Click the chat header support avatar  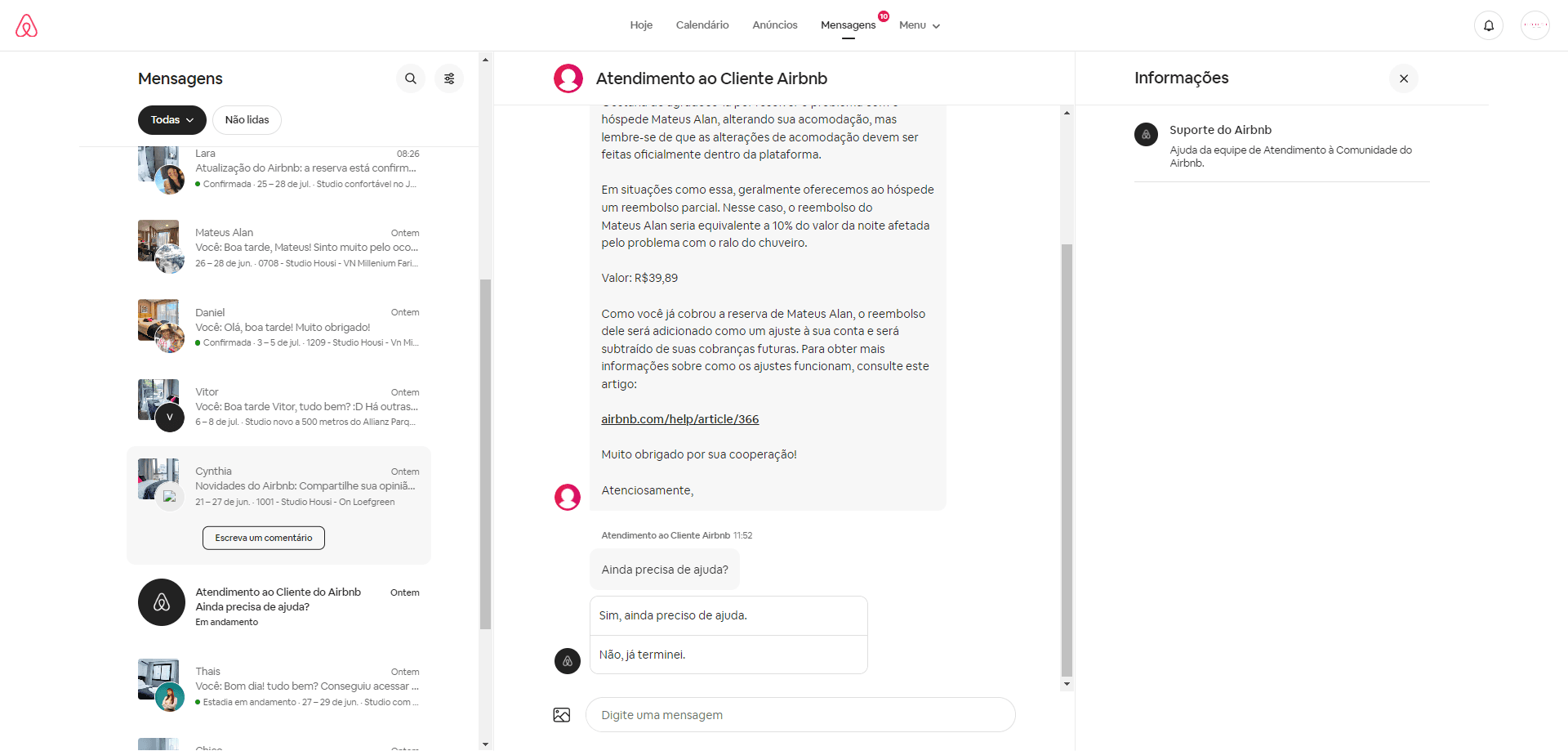point(568,78)
